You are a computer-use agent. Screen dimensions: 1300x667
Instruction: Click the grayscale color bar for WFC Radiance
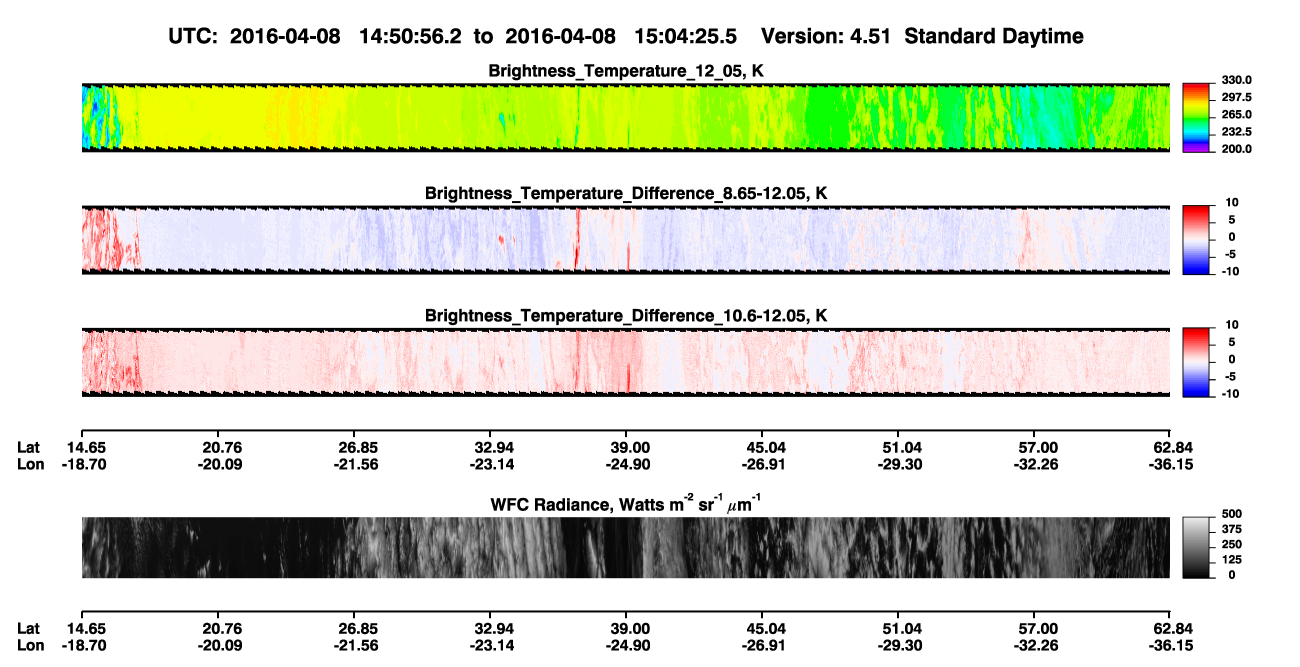click(1197, 548)
